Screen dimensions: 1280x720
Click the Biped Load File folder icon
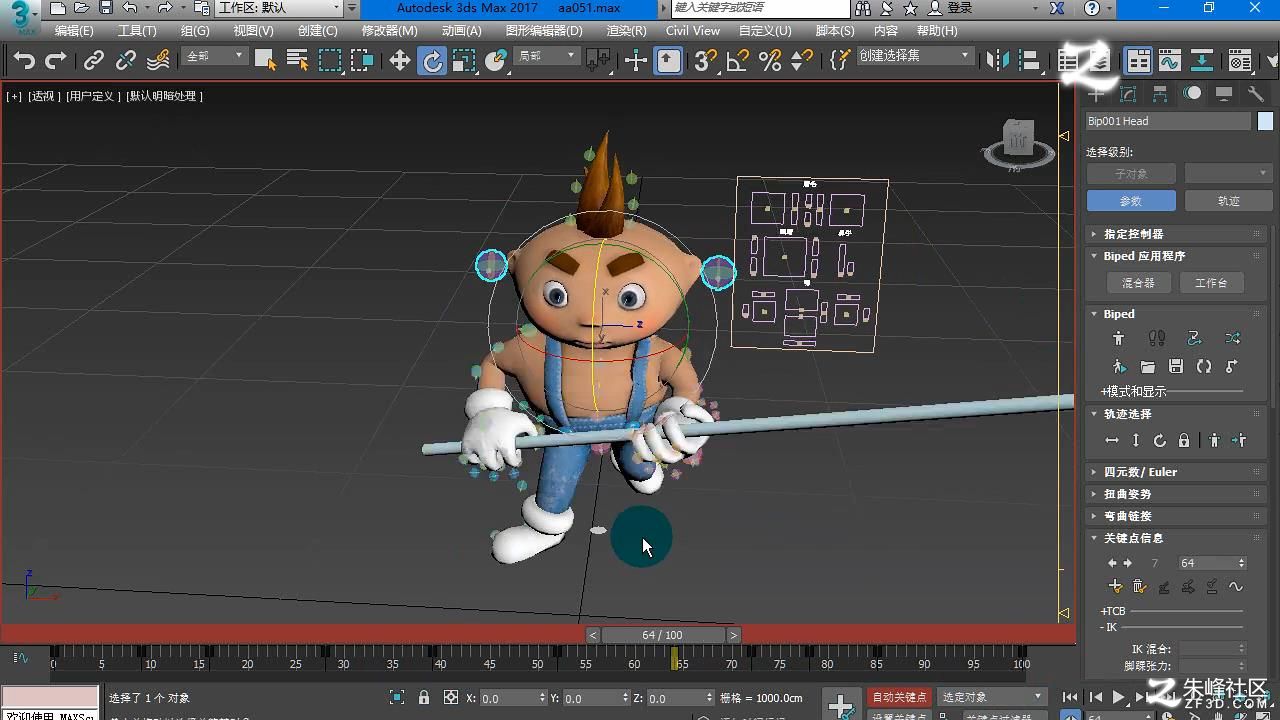(x=1148, y=367)
